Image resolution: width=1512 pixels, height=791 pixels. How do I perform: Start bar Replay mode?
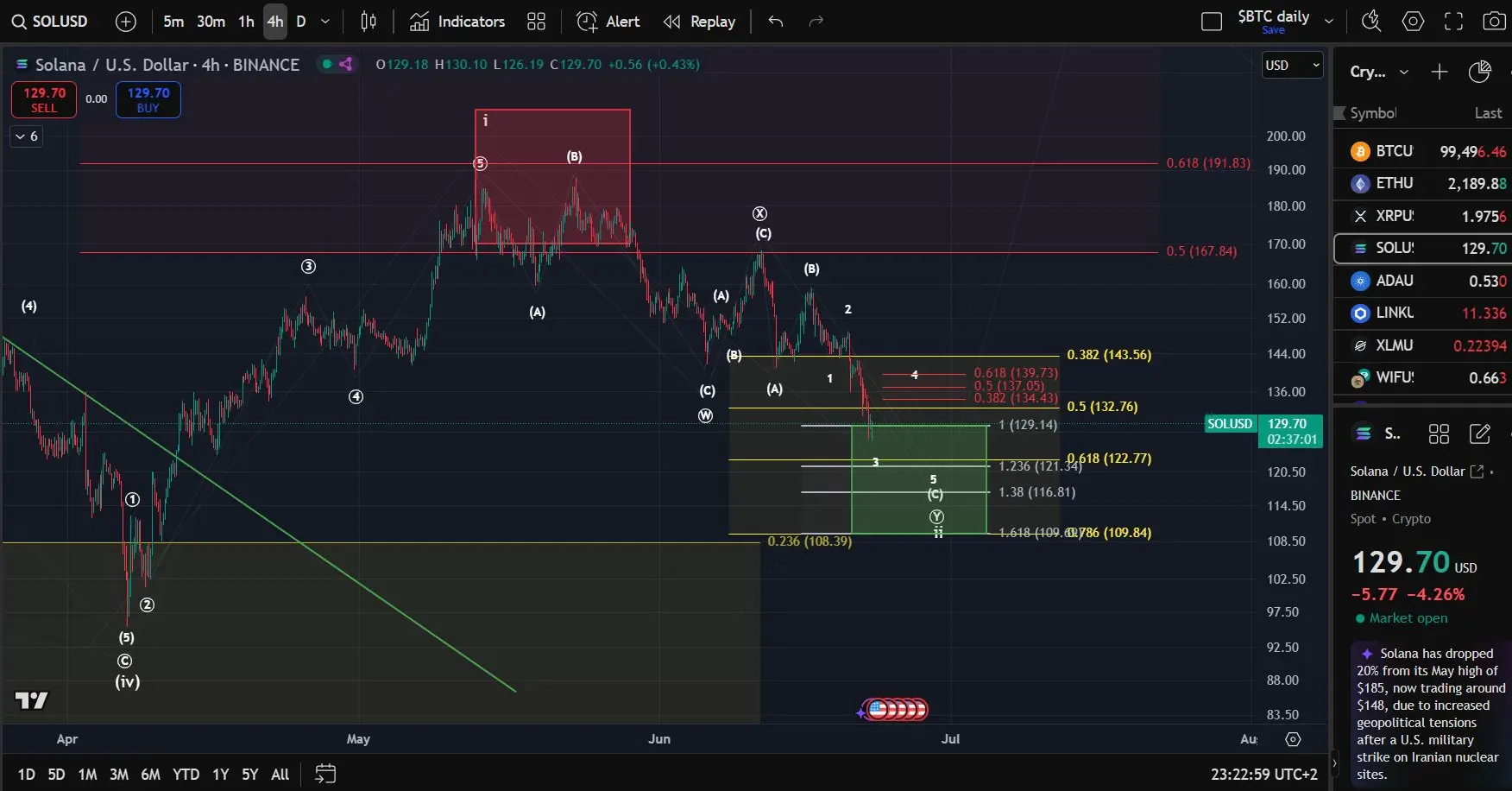[700, 22]
